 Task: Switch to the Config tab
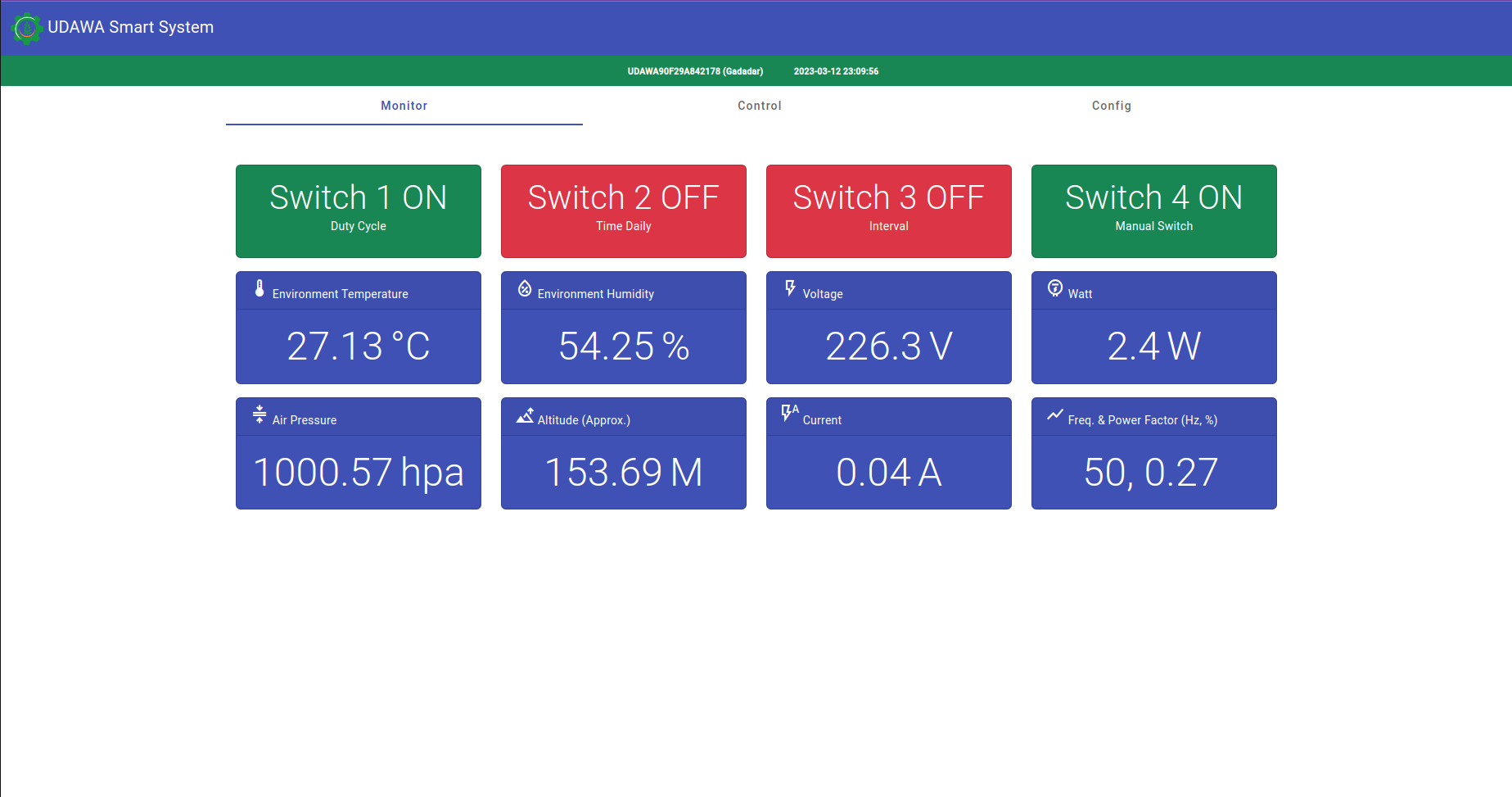pos(1112,106)
